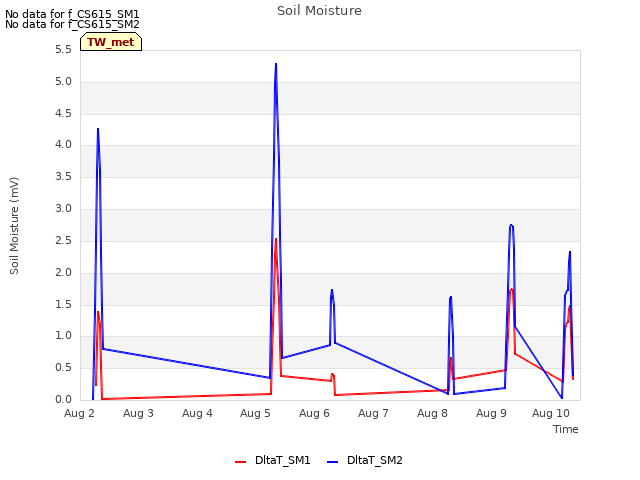The width and height of the screenshot is (640, 480).
Task: Toggle the DltaT_SM2 legend entry
Action: pos(365,460)
